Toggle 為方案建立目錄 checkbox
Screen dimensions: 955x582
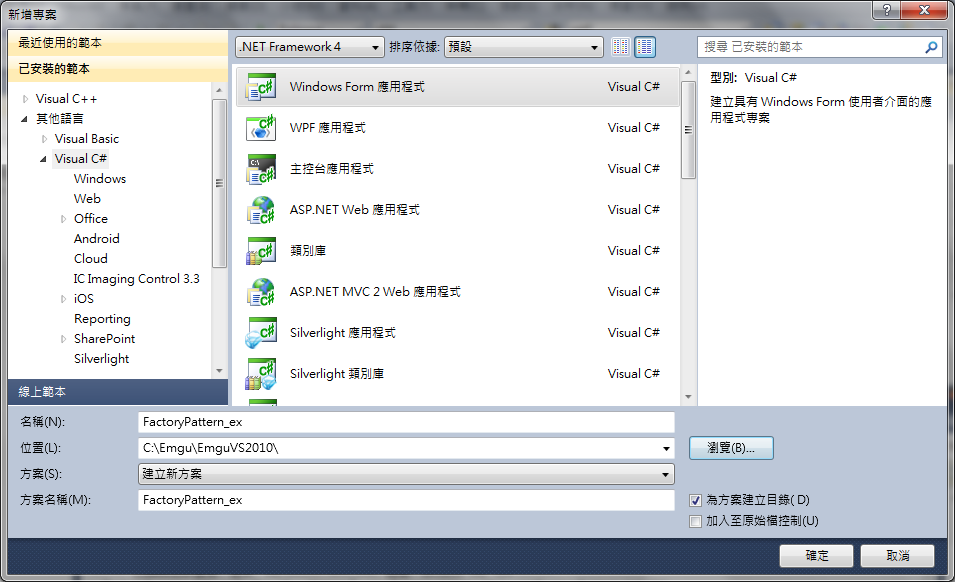695,500
